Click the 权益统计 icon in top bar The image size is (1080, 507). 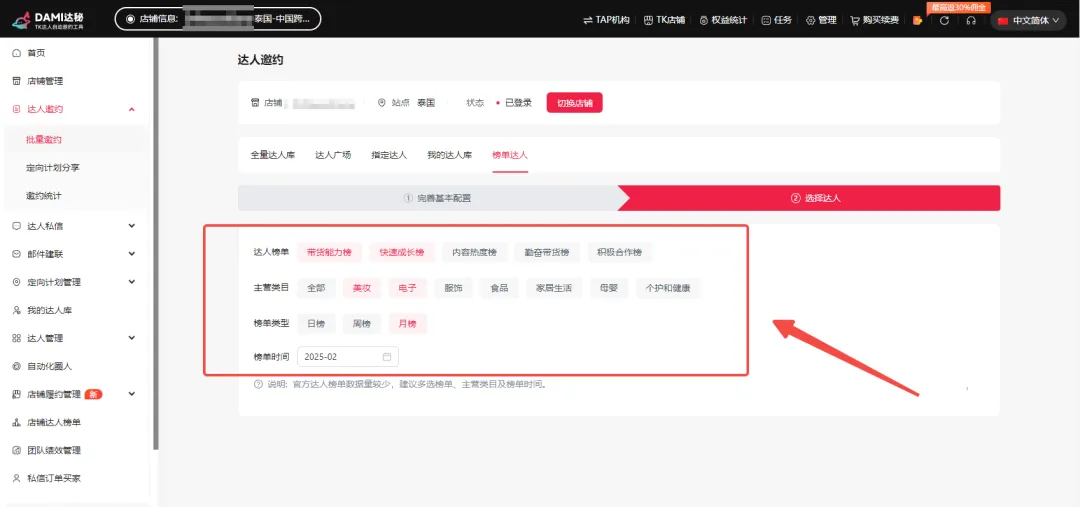point(703,21)
